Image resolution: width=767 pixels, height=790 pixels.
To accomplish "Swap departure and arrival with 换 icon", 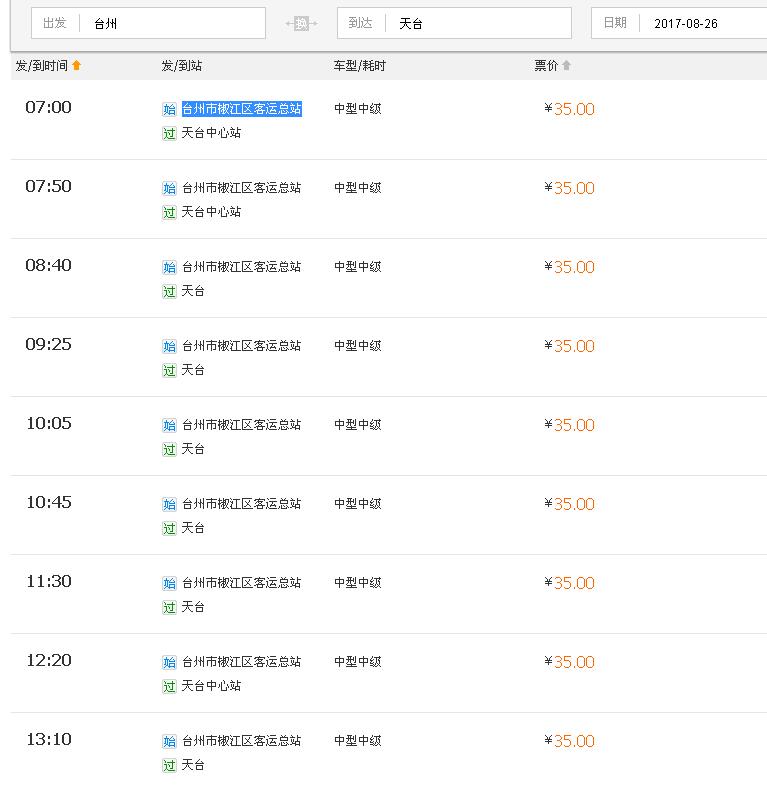I will pos(301,23).
